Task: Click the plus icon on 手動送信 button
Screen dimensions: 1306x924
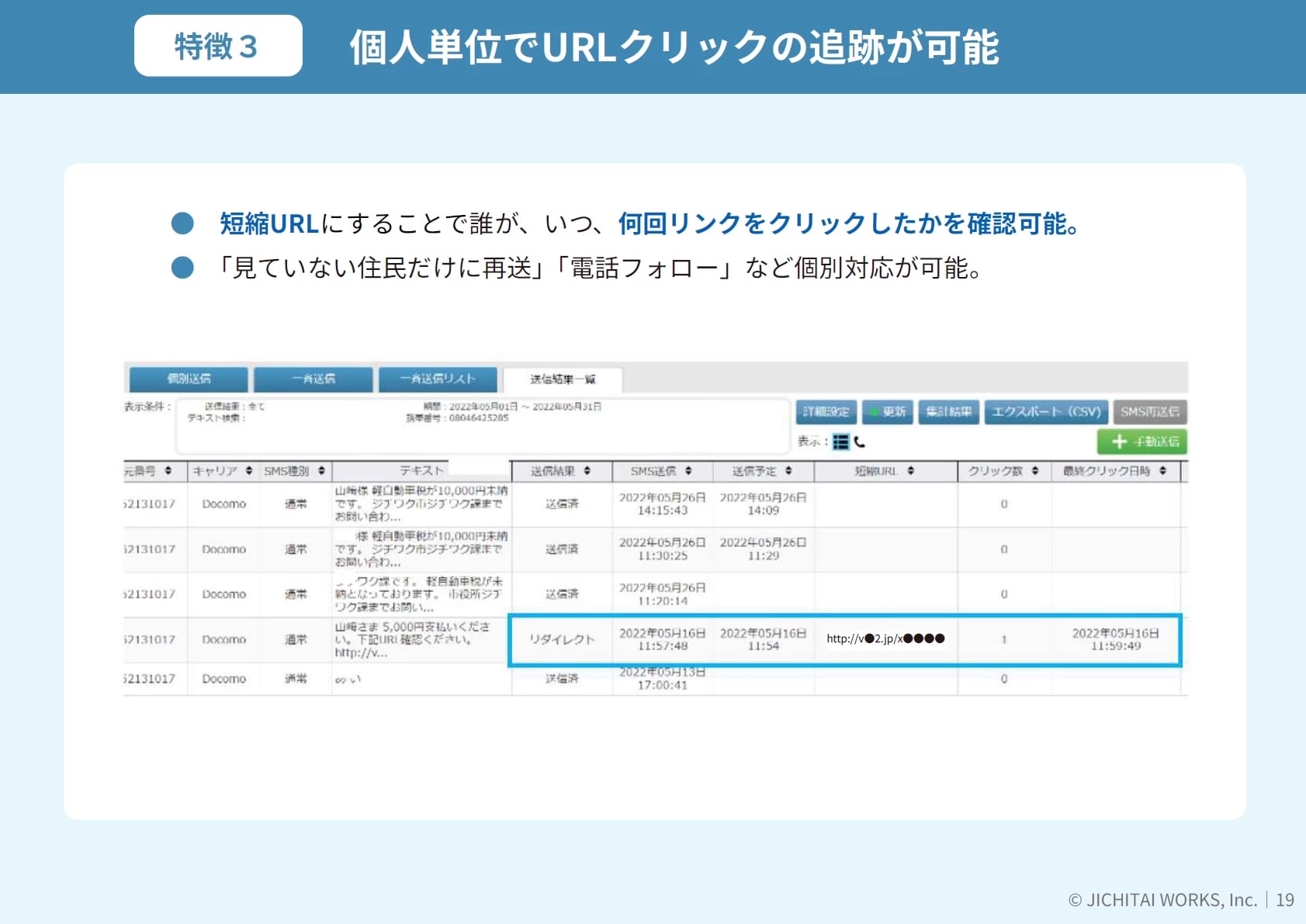Action: click(x=1118, y=441)
